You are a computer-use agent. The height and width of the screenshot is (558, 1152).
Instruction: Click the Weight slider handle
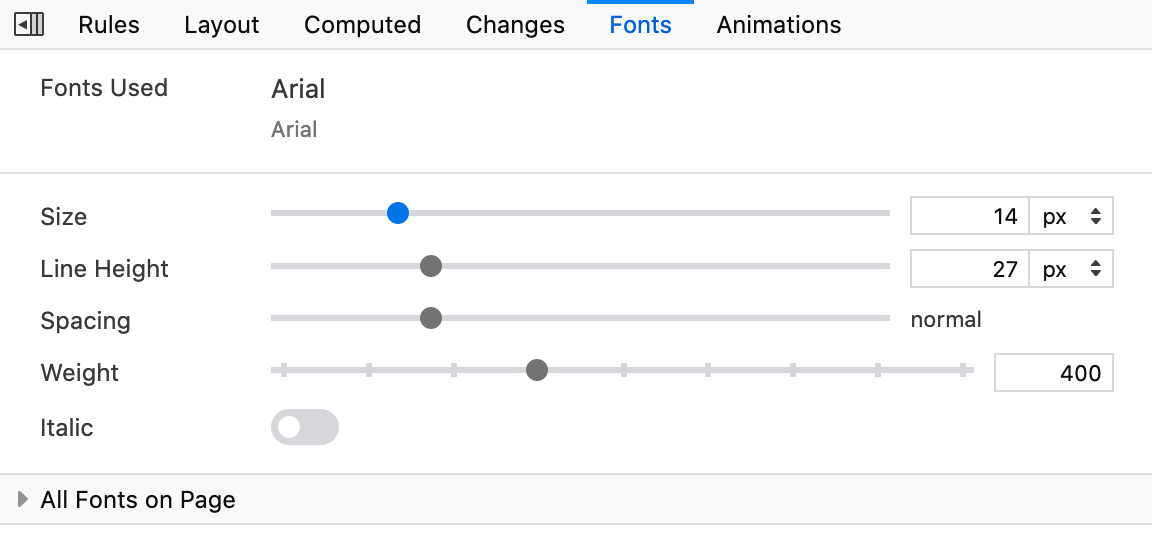tap(537, 371)
